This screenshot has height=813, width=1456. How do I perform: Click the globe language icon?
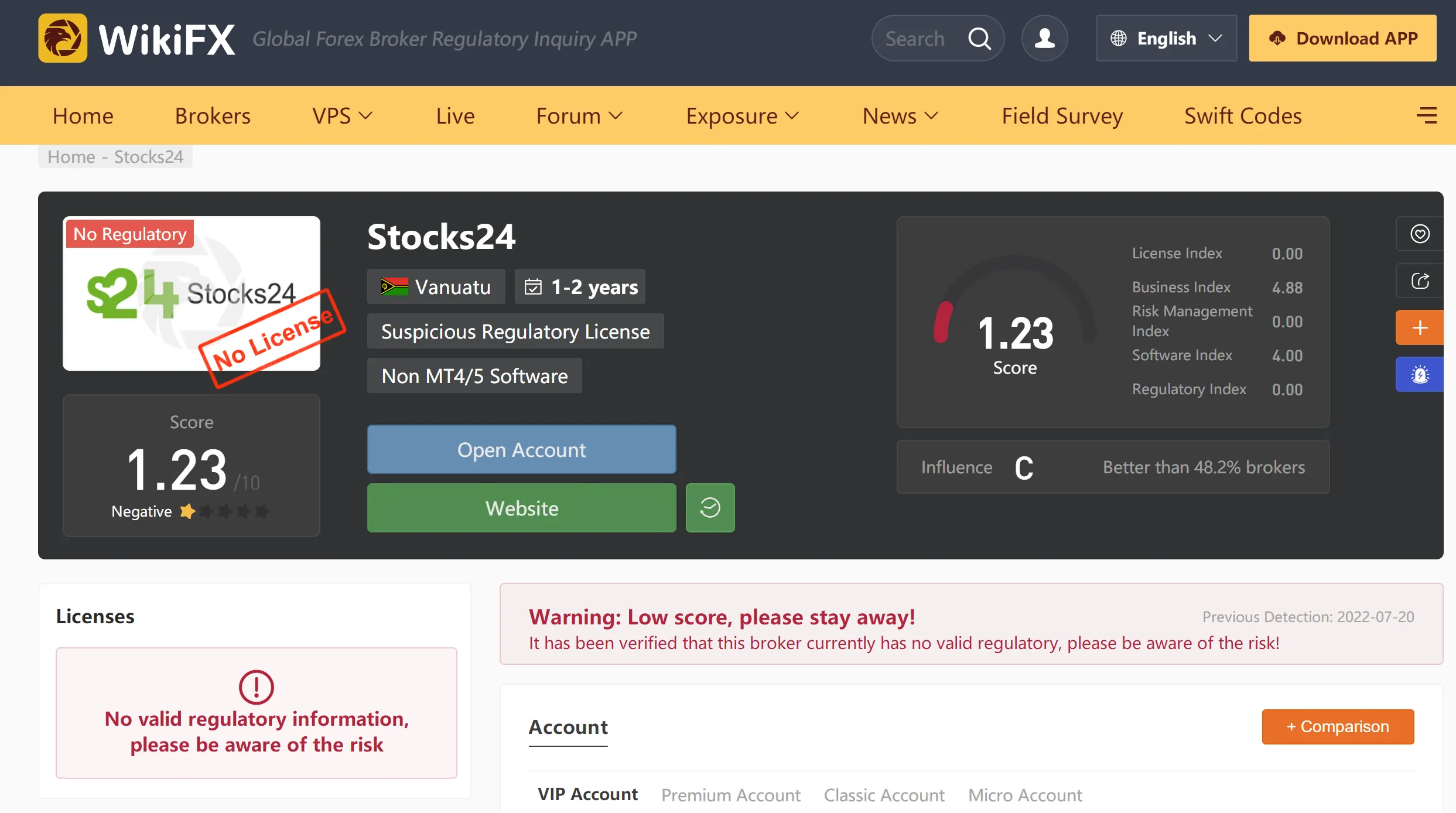(x=1119, y=39)
